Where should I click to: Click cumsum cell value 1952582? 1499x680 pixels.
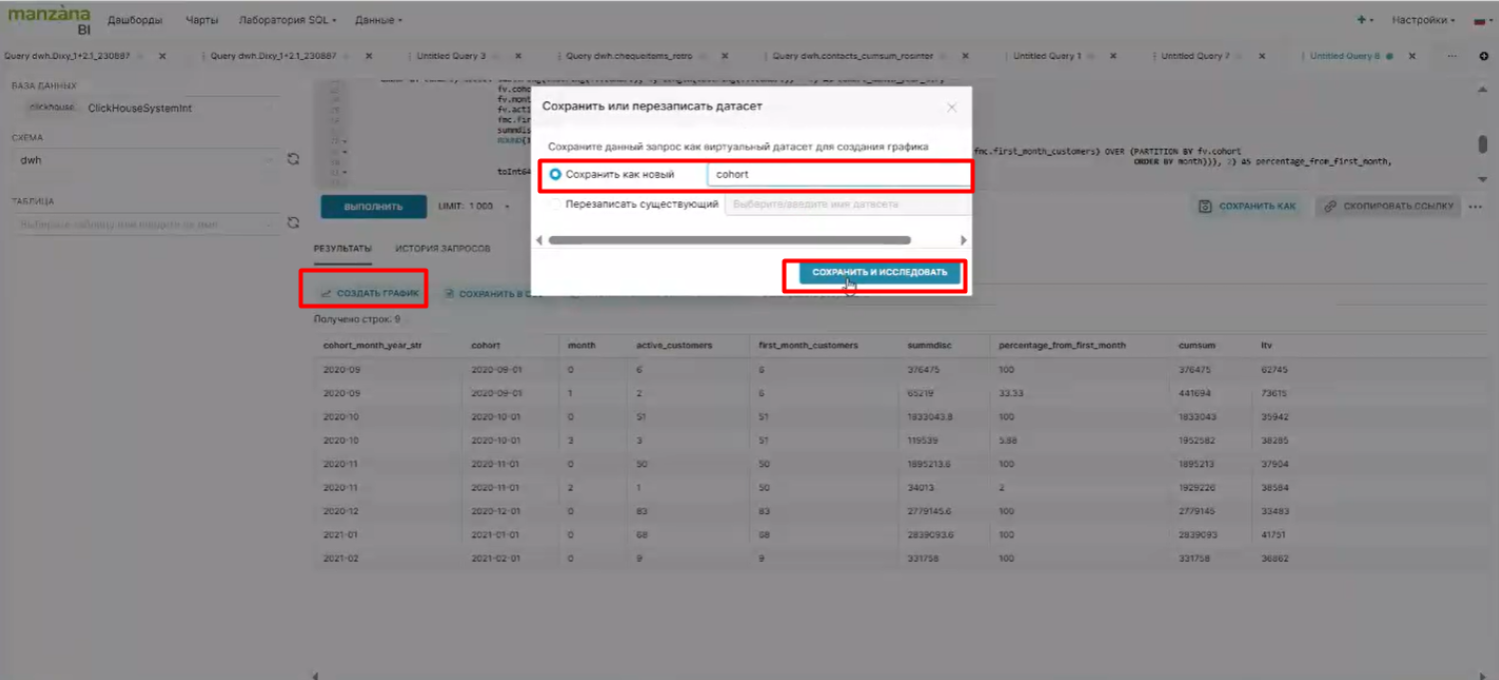pyautogui.click(x=1196, y=440)
